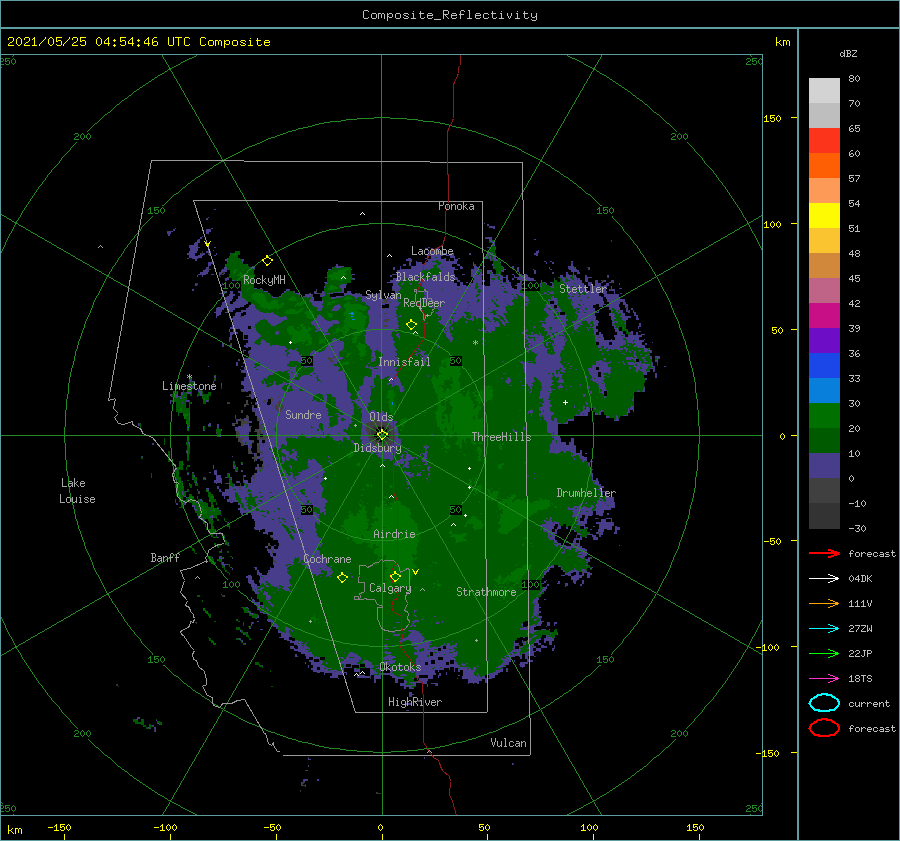Select the yellow diamond marker above Calgary
Viewport: 900px width, 841px height.
tap(395, 576)
